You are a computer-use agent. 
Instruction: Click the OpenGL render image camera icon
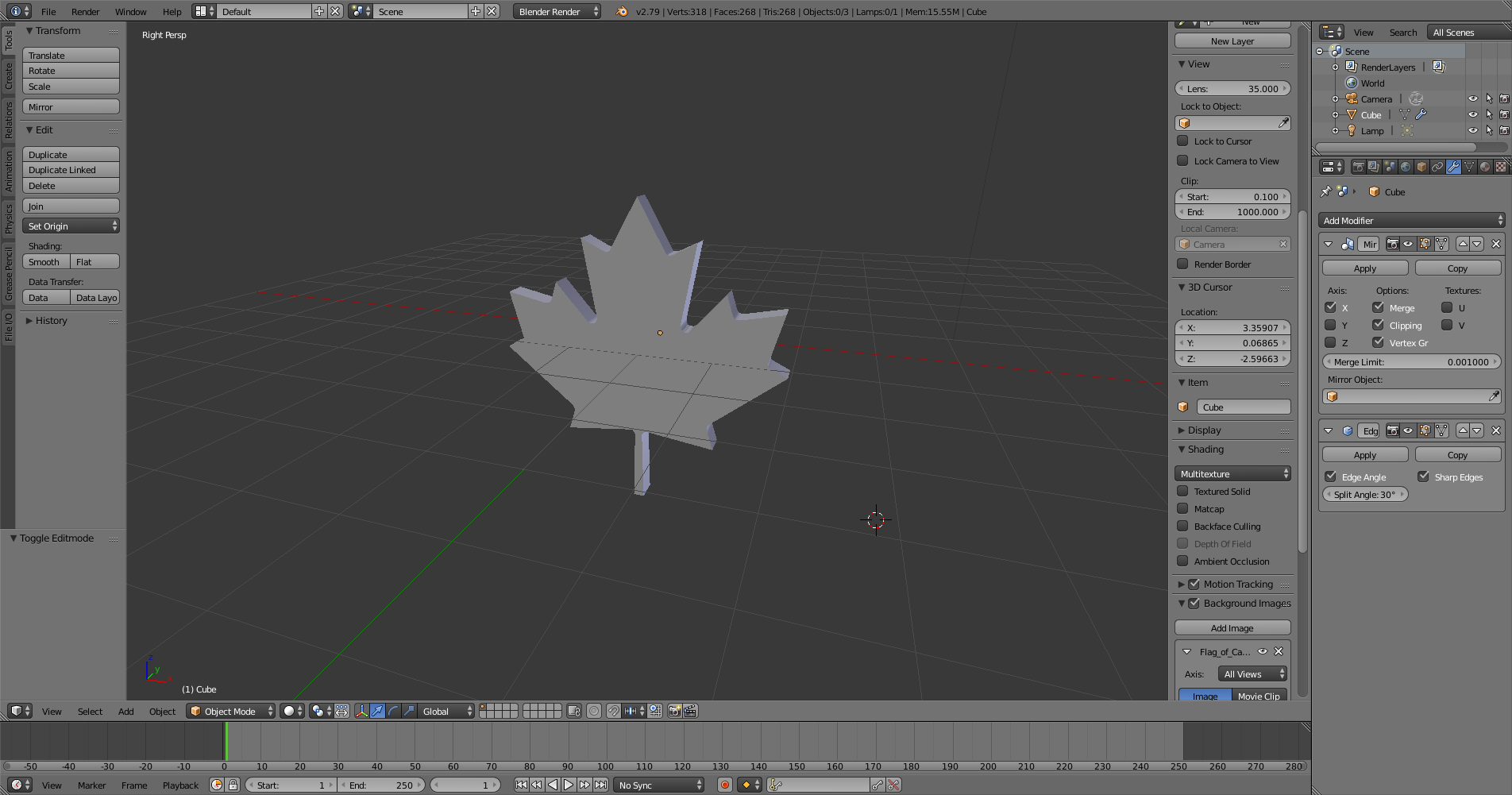coord(674,711)
